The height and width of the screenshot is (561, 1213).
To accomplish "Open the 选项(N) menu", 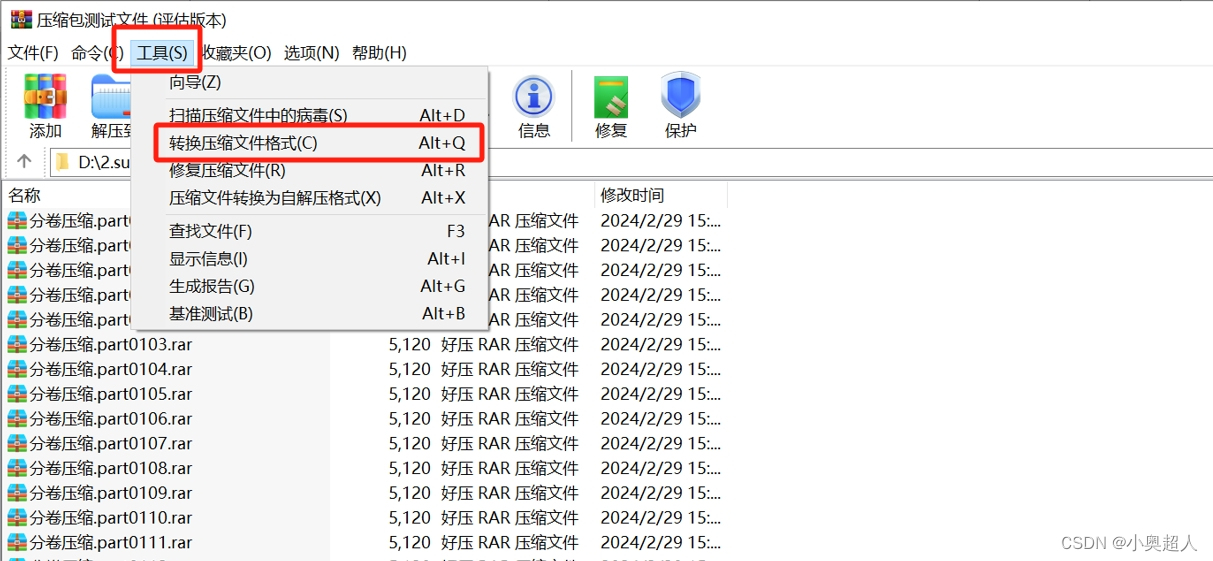I will (312, 52).
